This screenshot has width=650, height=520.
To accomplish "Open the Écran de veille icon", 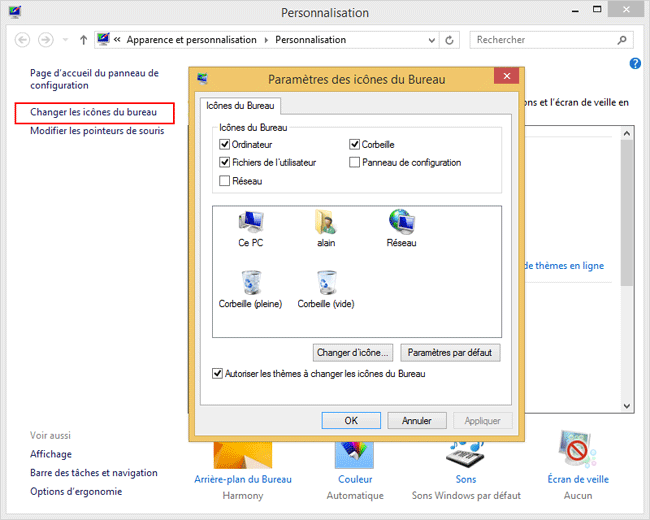I will 577,450.
